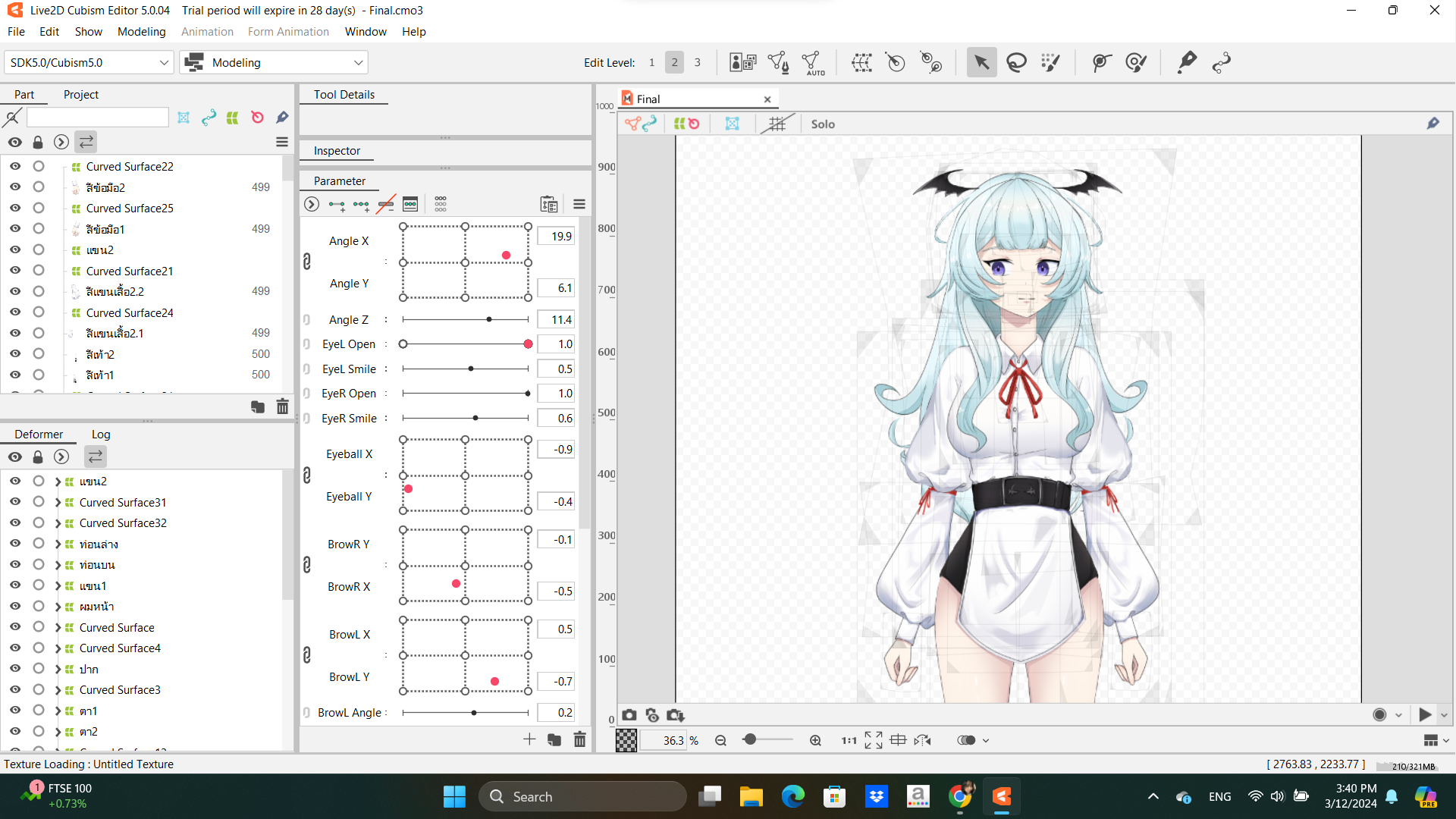Toggle visibility of Curved Surface25 part
The height and width of the screenshot is (819, 1456).
click(15, 208)
